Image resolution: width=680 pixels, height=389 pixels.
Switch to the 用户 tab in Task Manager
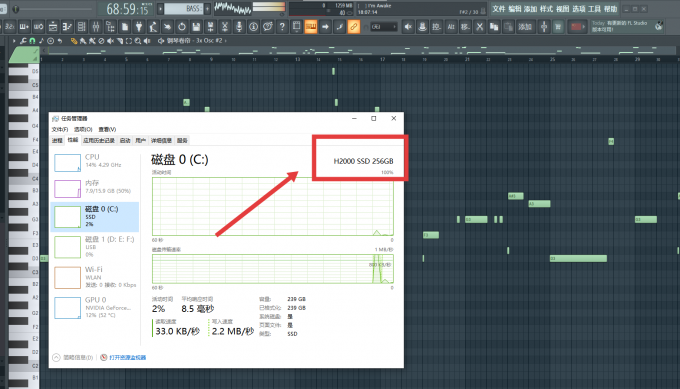click(x=141, y=141)
